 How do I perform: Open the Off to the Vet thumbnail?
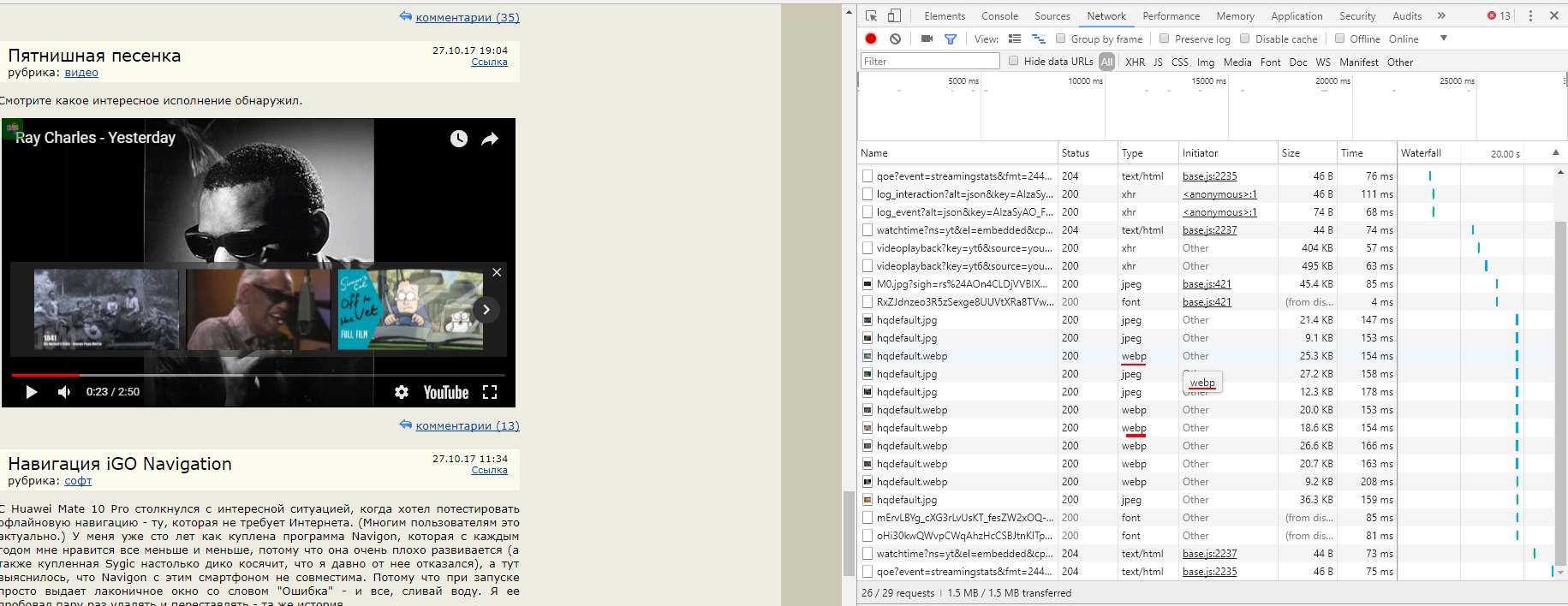(x=410, y=310)
